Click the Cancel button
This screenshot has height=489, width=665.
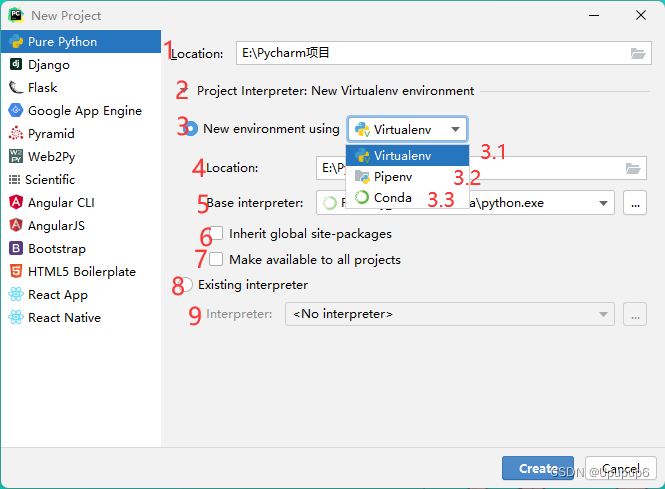(x=620, y=468)
